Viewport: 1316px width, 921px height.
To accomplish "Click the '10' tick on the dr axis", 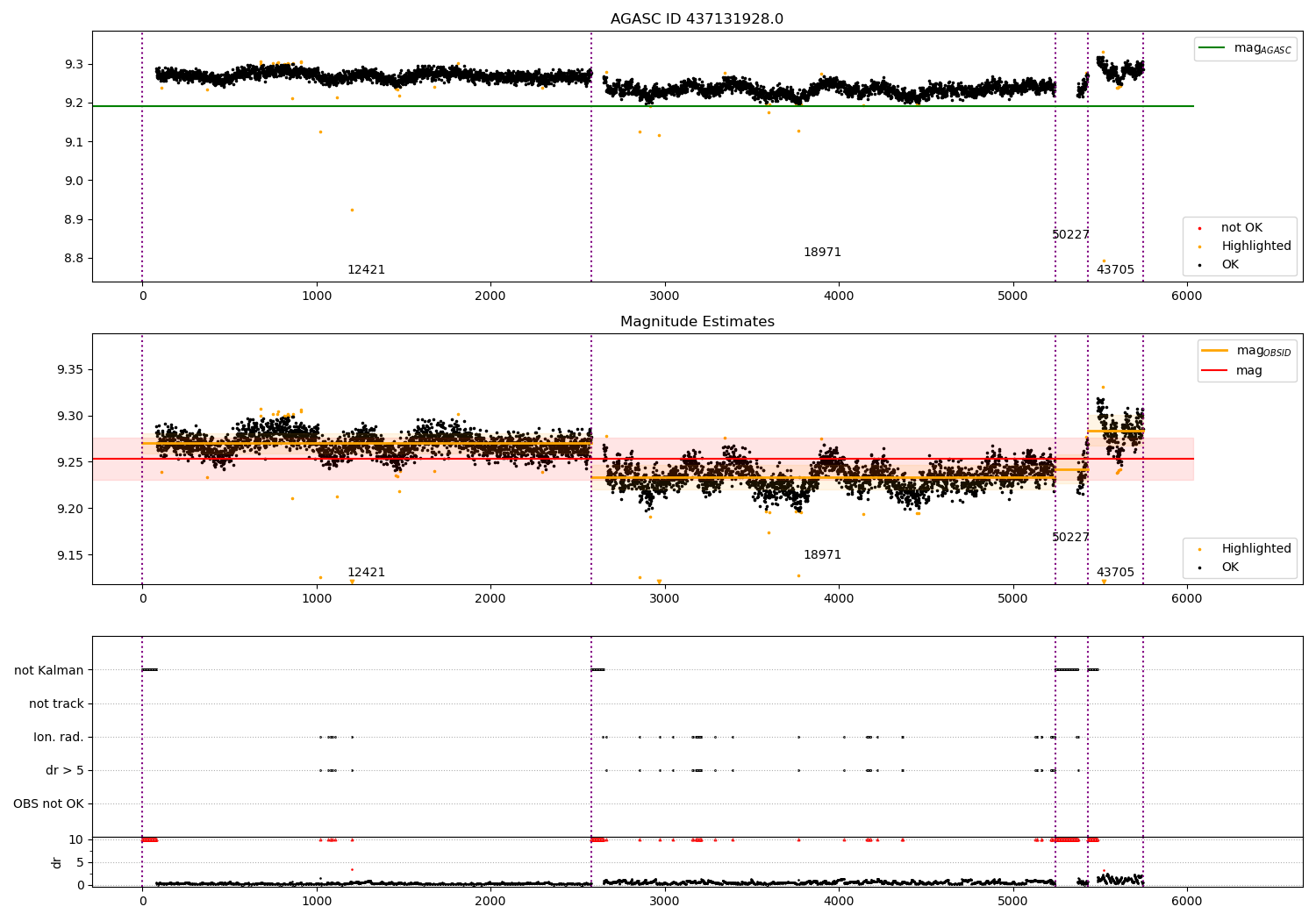I will coord(76,839).
